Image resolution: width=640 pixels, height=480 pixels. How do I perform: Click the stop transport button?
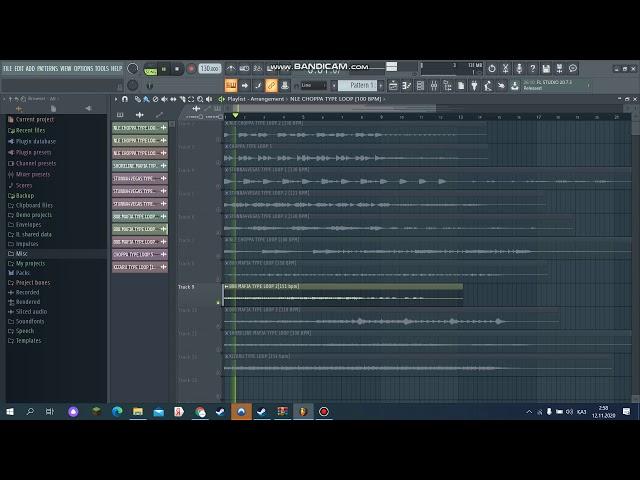177,69
